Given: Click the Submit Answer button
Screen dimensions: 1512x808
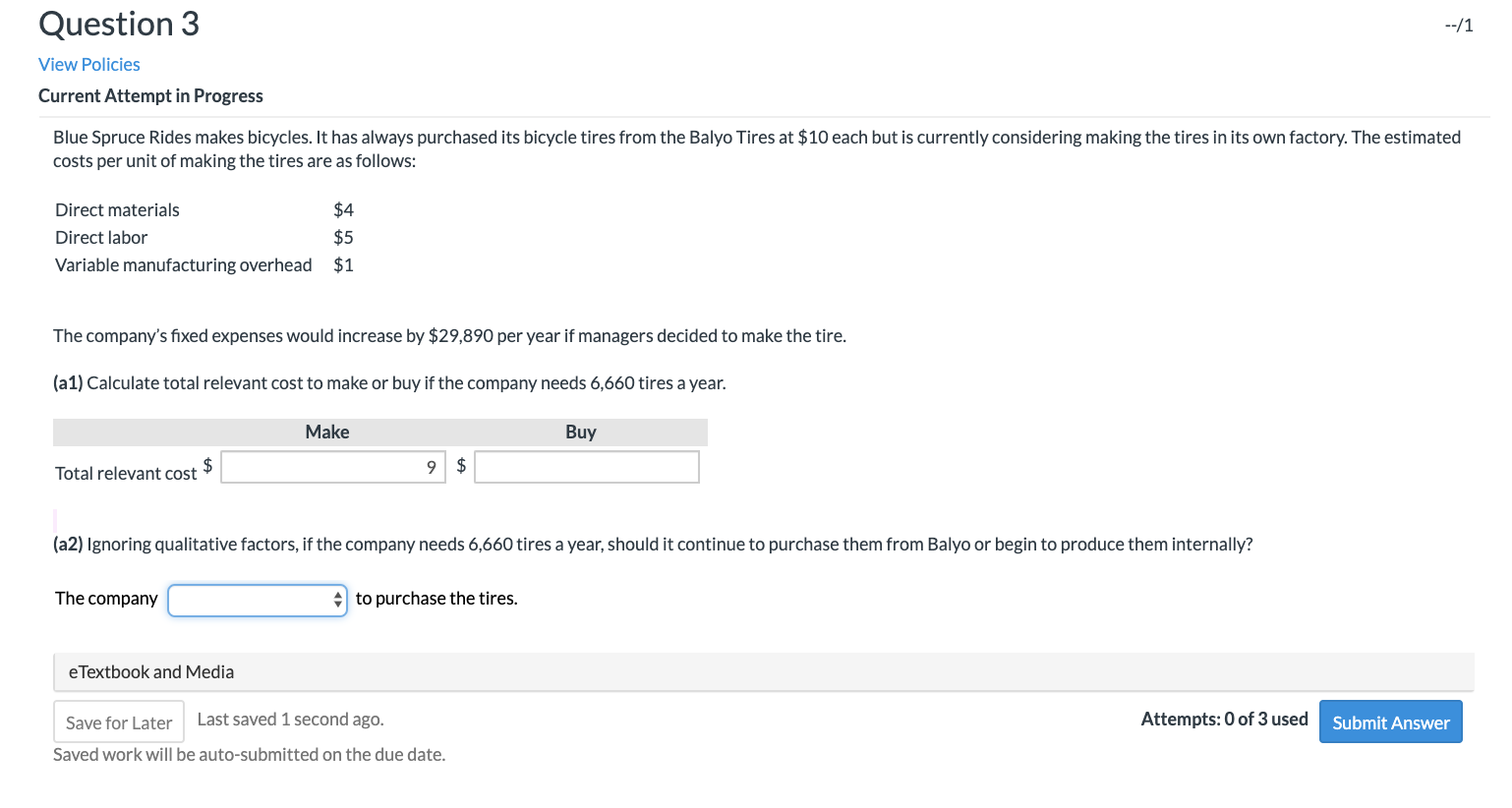Looking at the screenshot, I should pyautogui.click(x=1390, y=721).
